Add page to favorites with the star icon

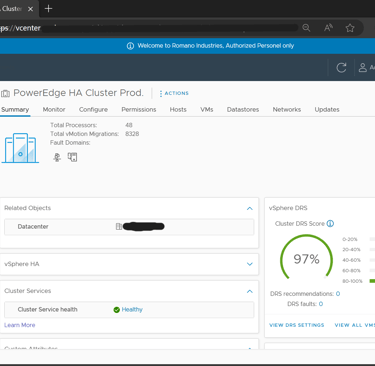pyautogui.click(x=350, y=28)
